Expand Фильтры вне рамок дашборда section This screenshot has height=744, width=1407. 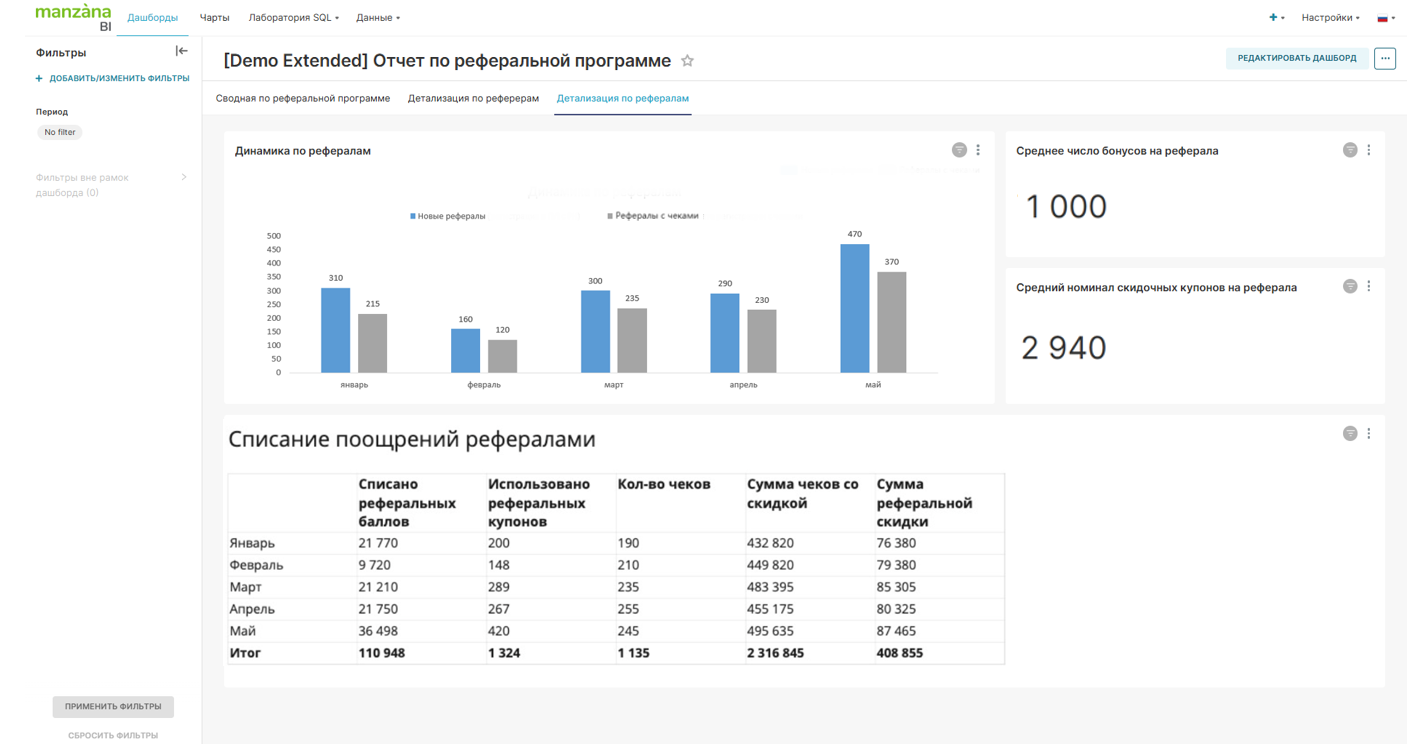click(184, 178)
